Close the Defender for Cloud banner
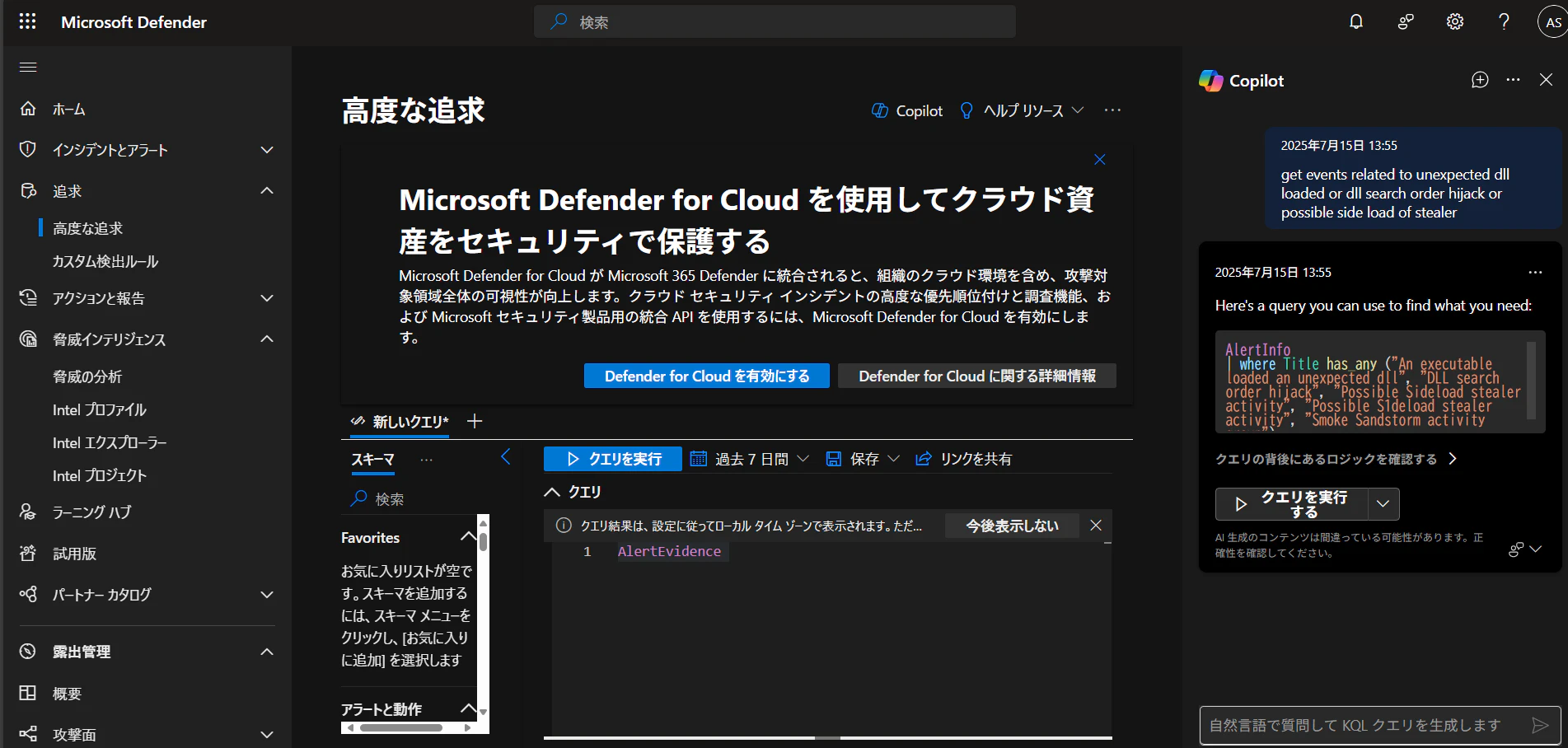Viewport: 1568px width, 748px height. point(1099,160)
